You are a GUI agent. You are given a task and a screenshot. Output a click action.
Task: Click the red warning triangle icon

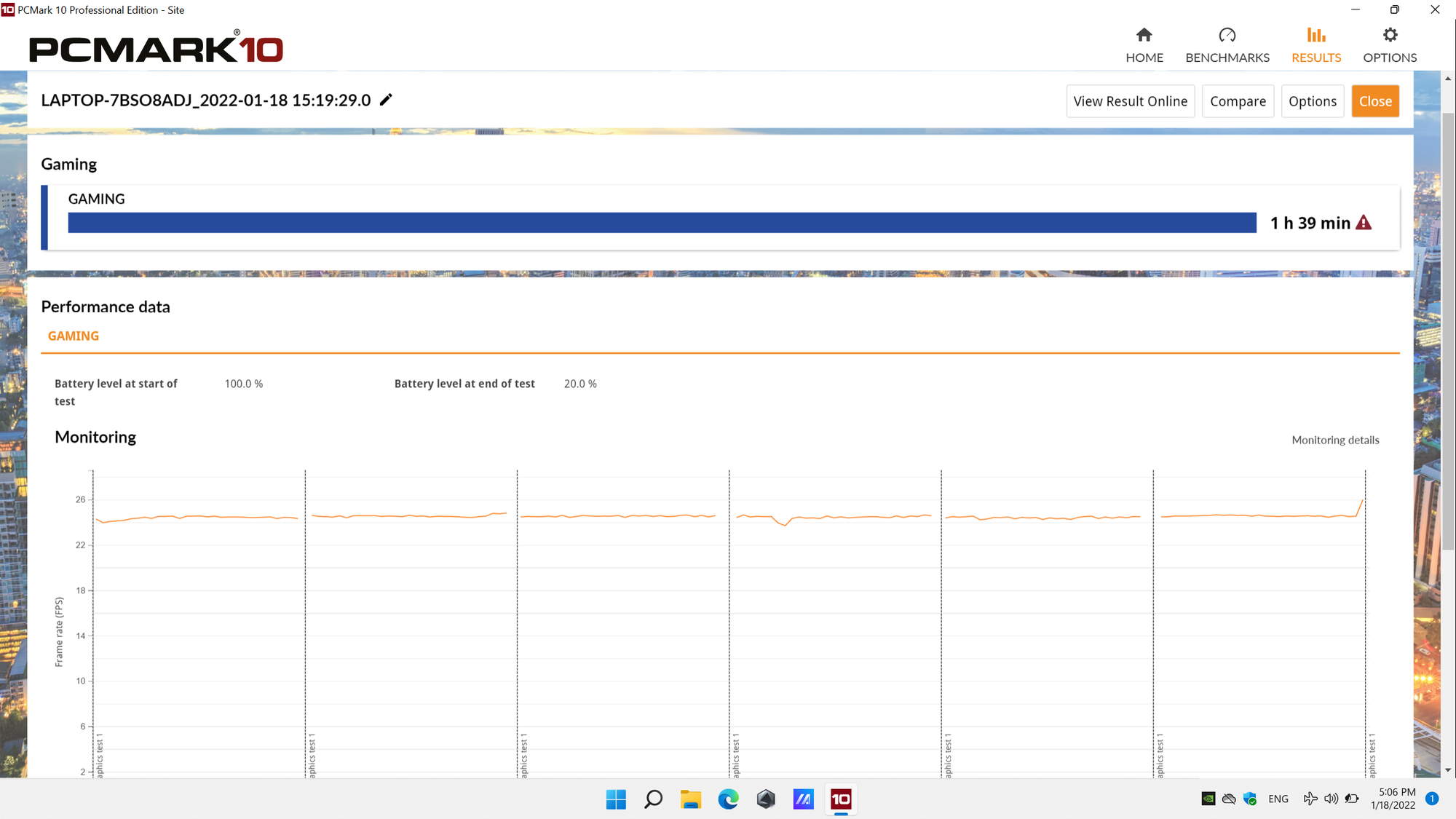[x=1364, y=223]
